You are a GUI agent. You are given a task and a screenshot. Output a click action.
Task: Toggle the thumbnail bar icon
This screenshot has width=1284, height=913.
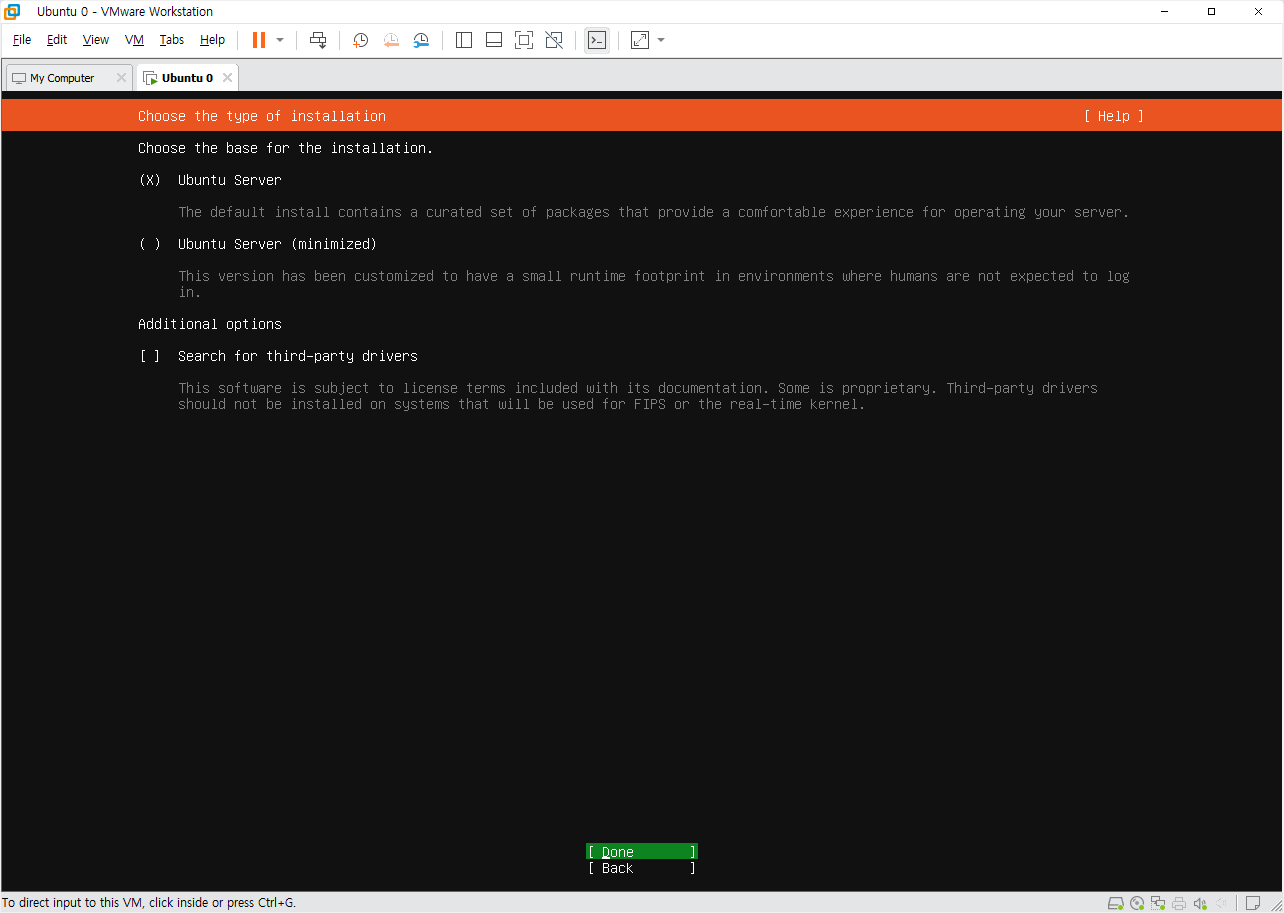click(494, 40)
